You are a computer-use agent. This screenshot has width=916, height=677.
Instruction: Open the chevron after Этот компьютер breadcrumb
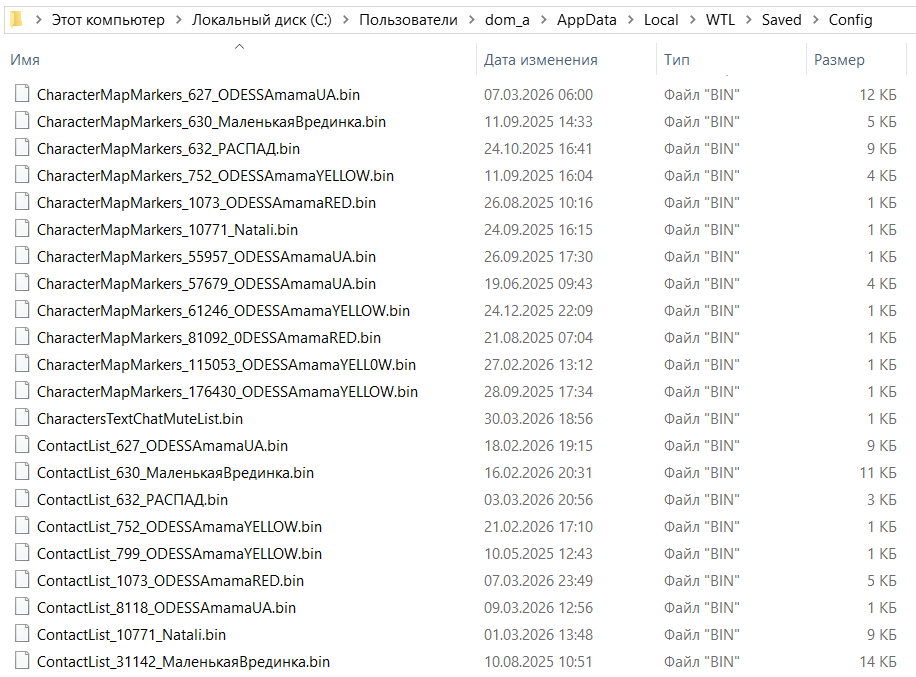pos(178,20)
